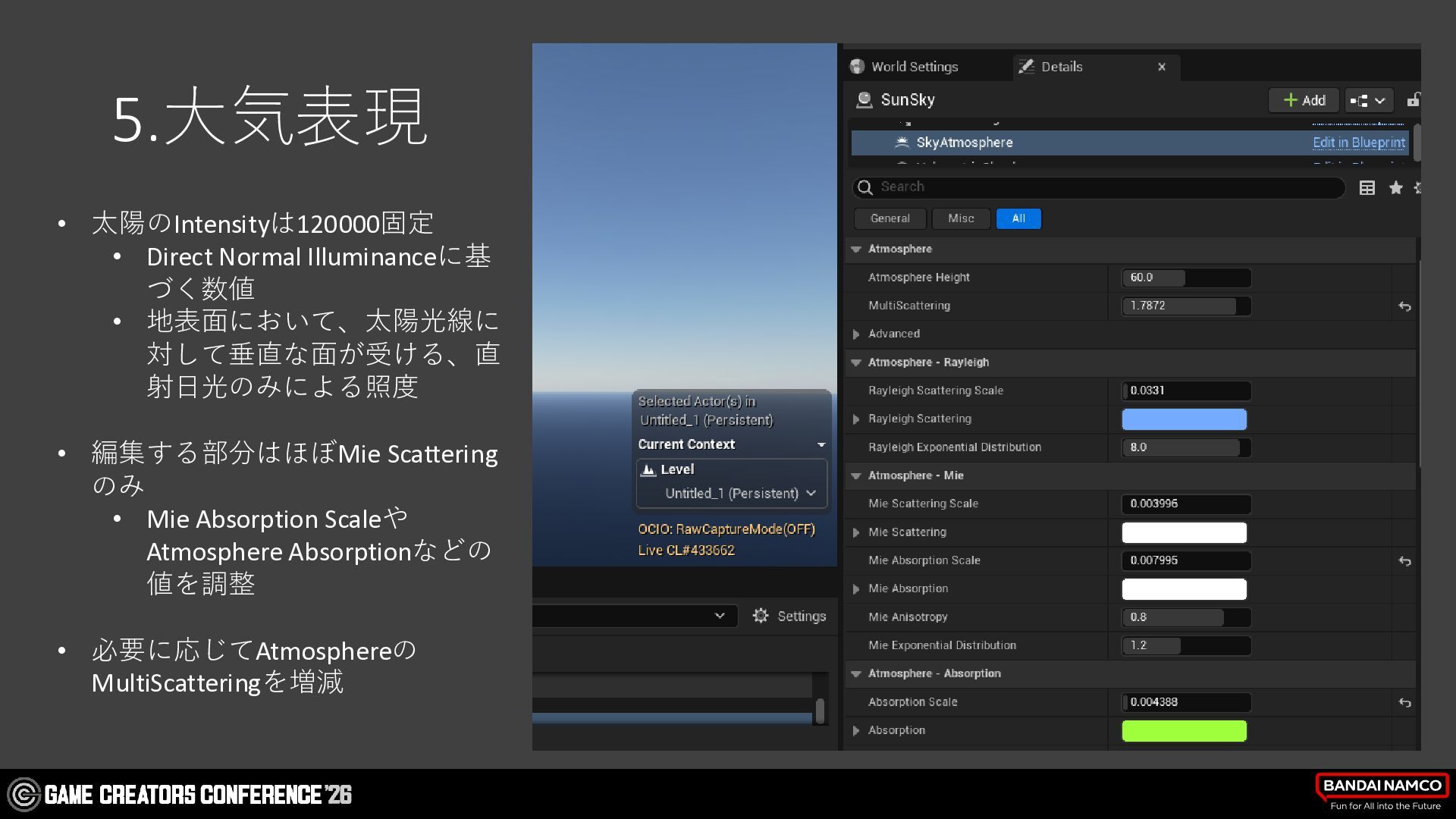Click the bottom panel scrollbar thumb

[820, 711]
